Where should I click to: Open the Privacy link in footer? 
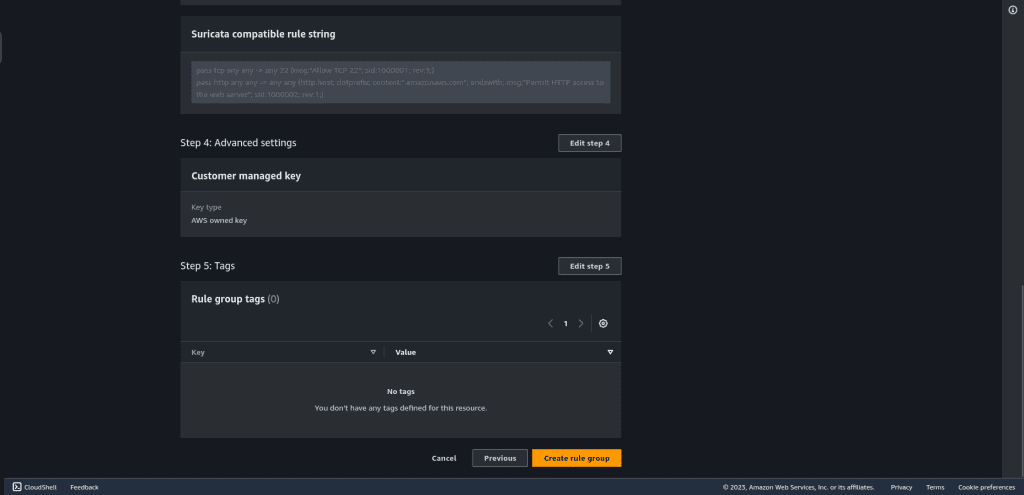click(x=901, y=487)
